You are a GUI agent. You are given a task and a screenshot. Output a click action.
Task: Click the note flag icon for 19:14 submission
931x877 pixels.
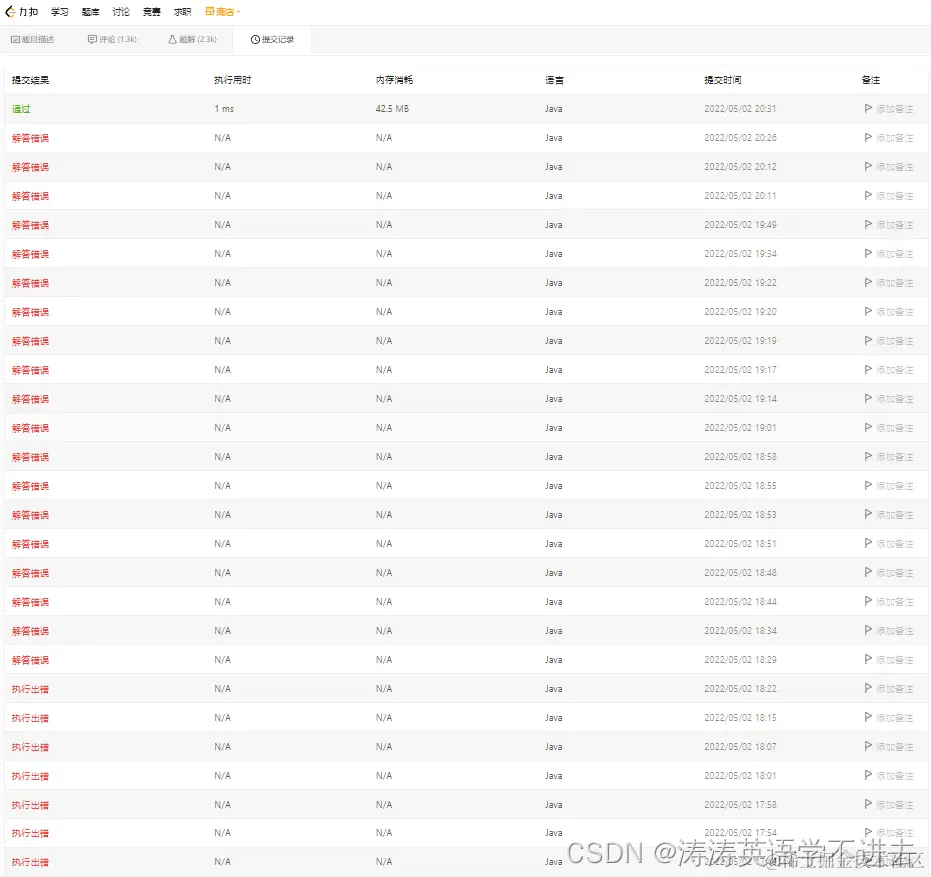click(868, 398)
